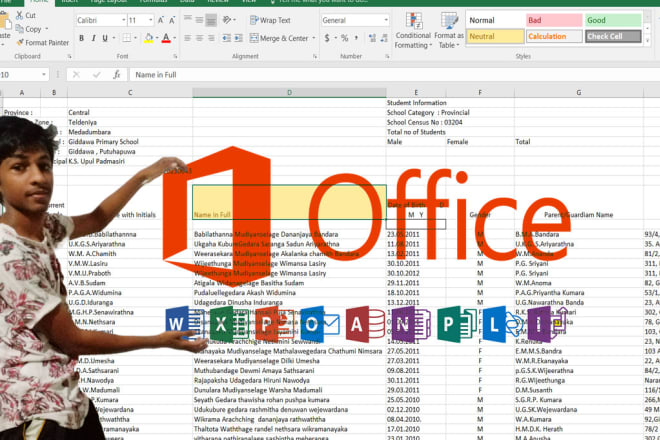
Task: Apply Neutral cell style
Action: (x=495, y=36)
